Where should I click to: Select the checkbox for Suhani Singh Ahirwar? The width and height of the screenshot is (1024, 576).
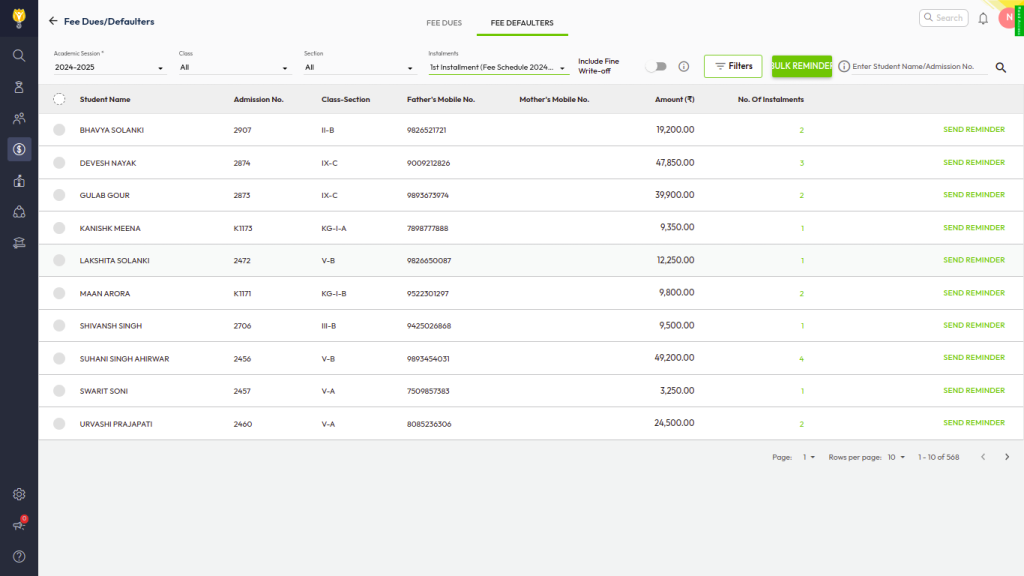click(x=59, y=358)
